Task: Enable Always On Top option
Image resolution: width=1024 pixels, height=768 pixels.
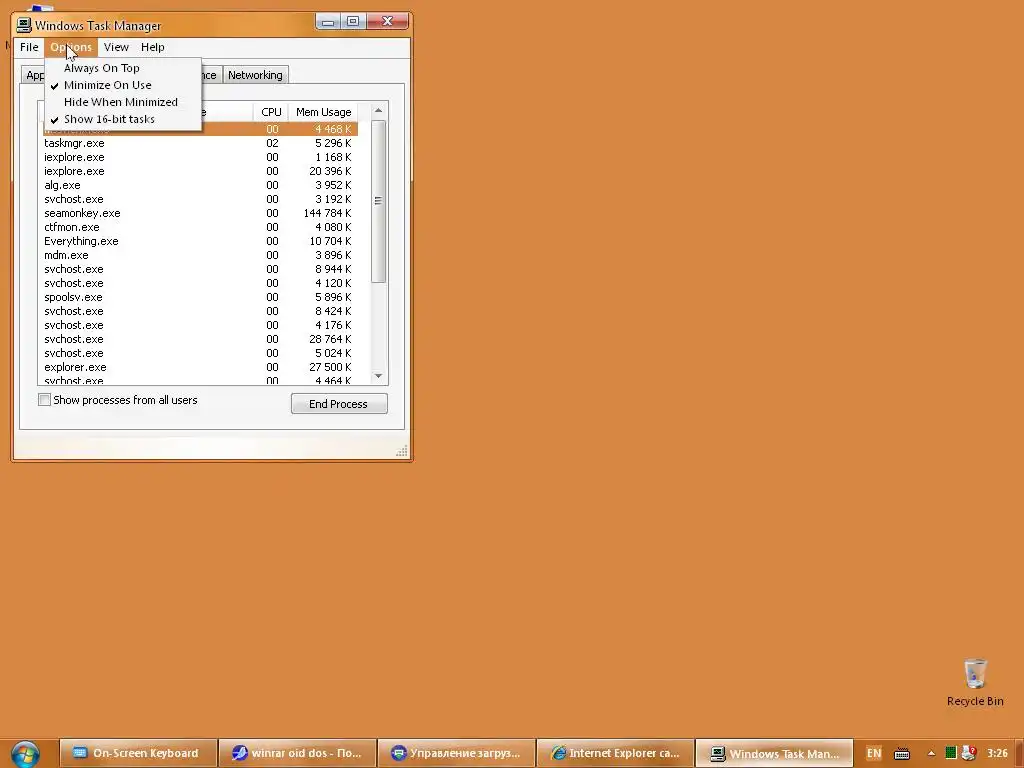Action: coord(123,68)
